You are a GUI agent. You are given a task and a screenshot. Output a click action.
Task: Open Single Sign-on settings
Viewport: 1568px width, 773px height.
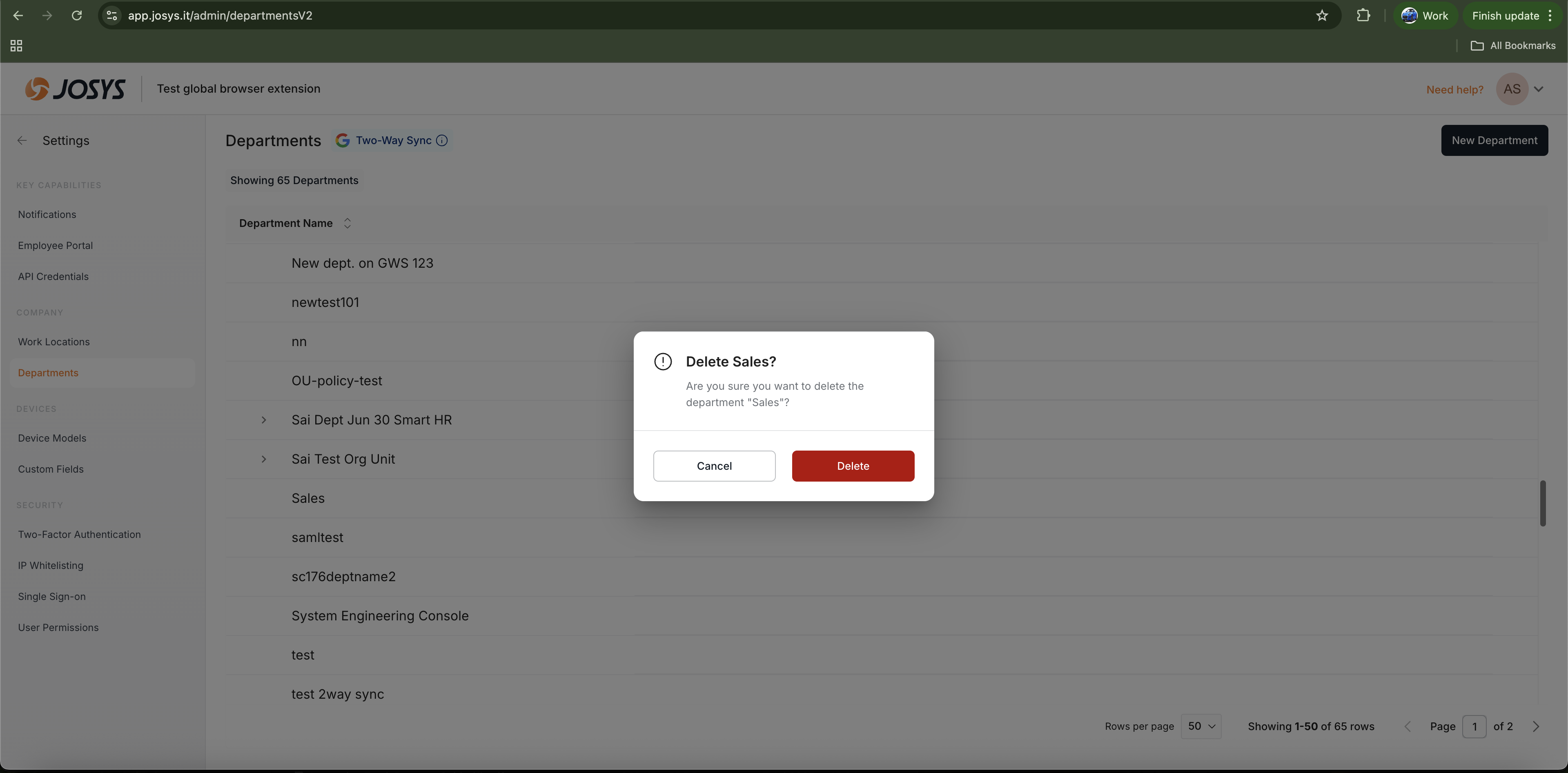click(52, 597)
